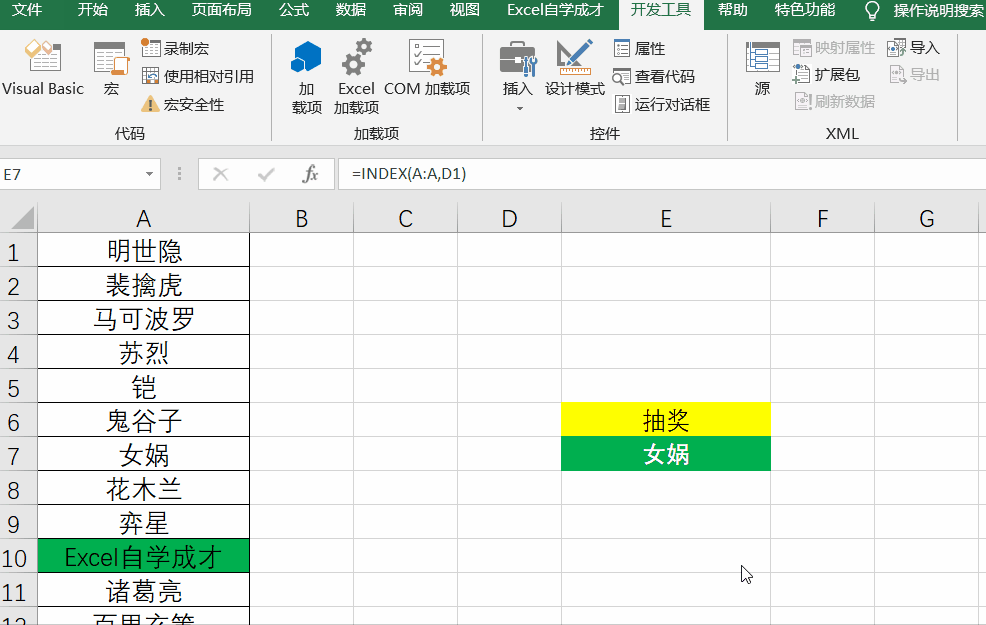986x625 pixels.
Task: Select row 10 header
Action: pos(18,556)
